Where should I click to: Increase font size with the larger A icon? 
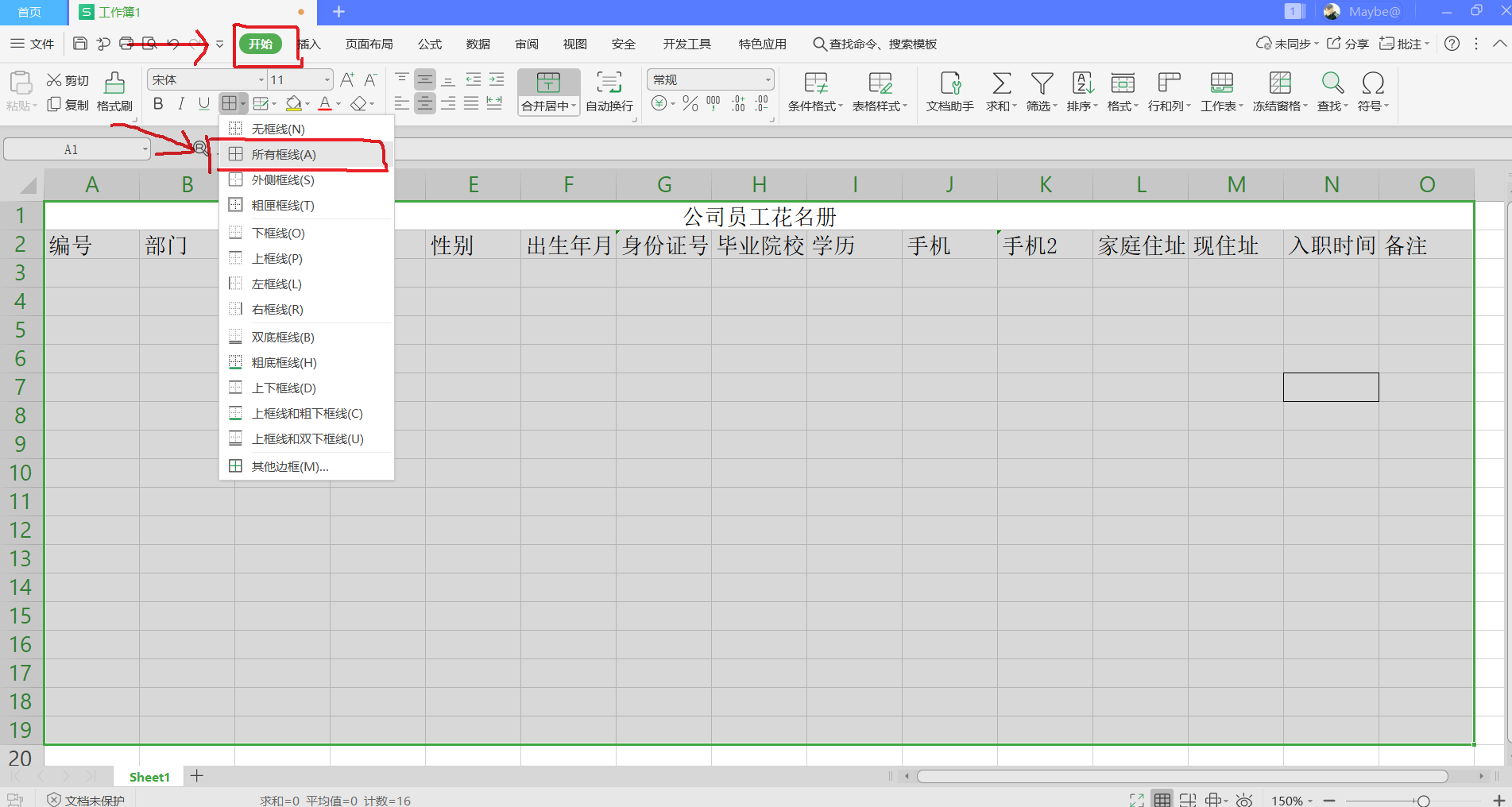pyautogui.click(x=347, y=79)
